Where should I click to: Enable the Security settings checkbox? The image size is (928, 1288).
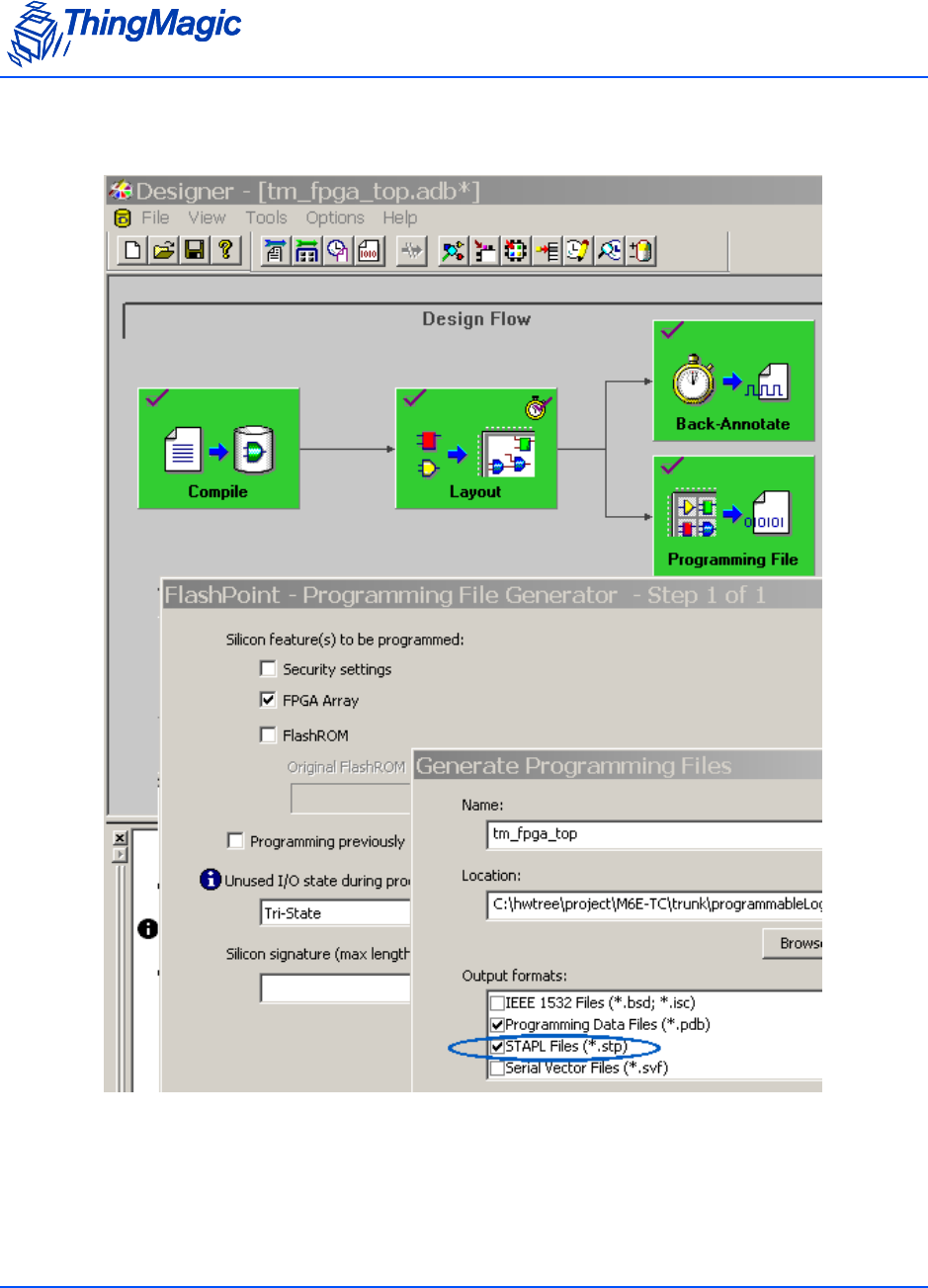coord(268,669)
